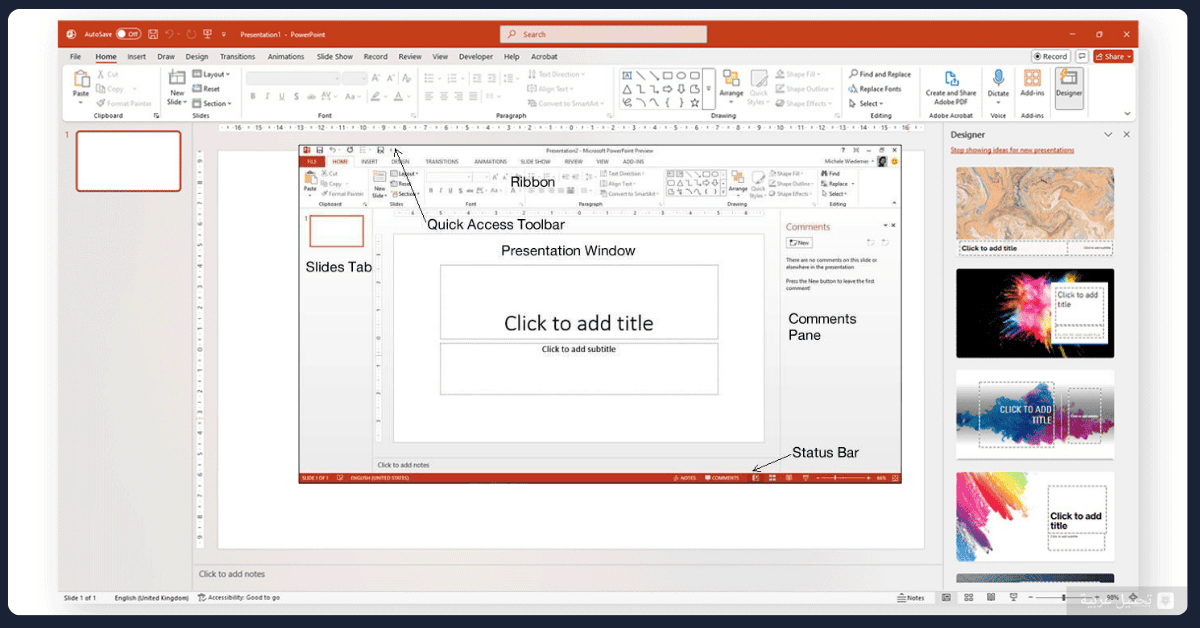Click Stop showing ideas for new presentations
The image size is (1200, 628).
(x=1012, y=150)
